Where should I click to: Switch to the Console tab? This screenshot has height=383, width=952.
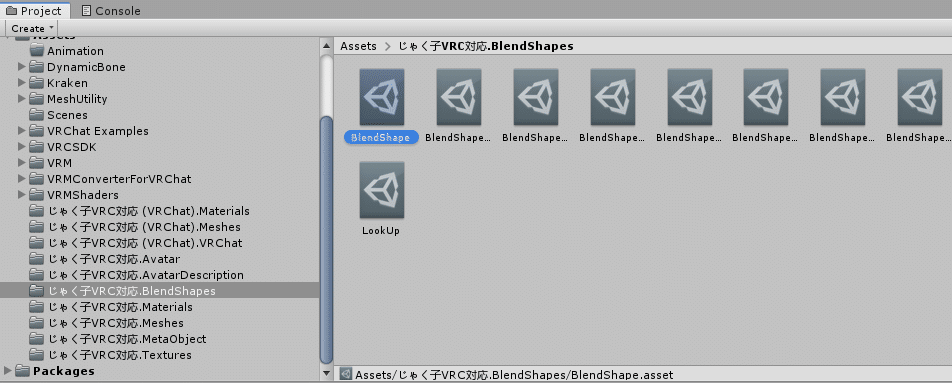coord(110,10)
